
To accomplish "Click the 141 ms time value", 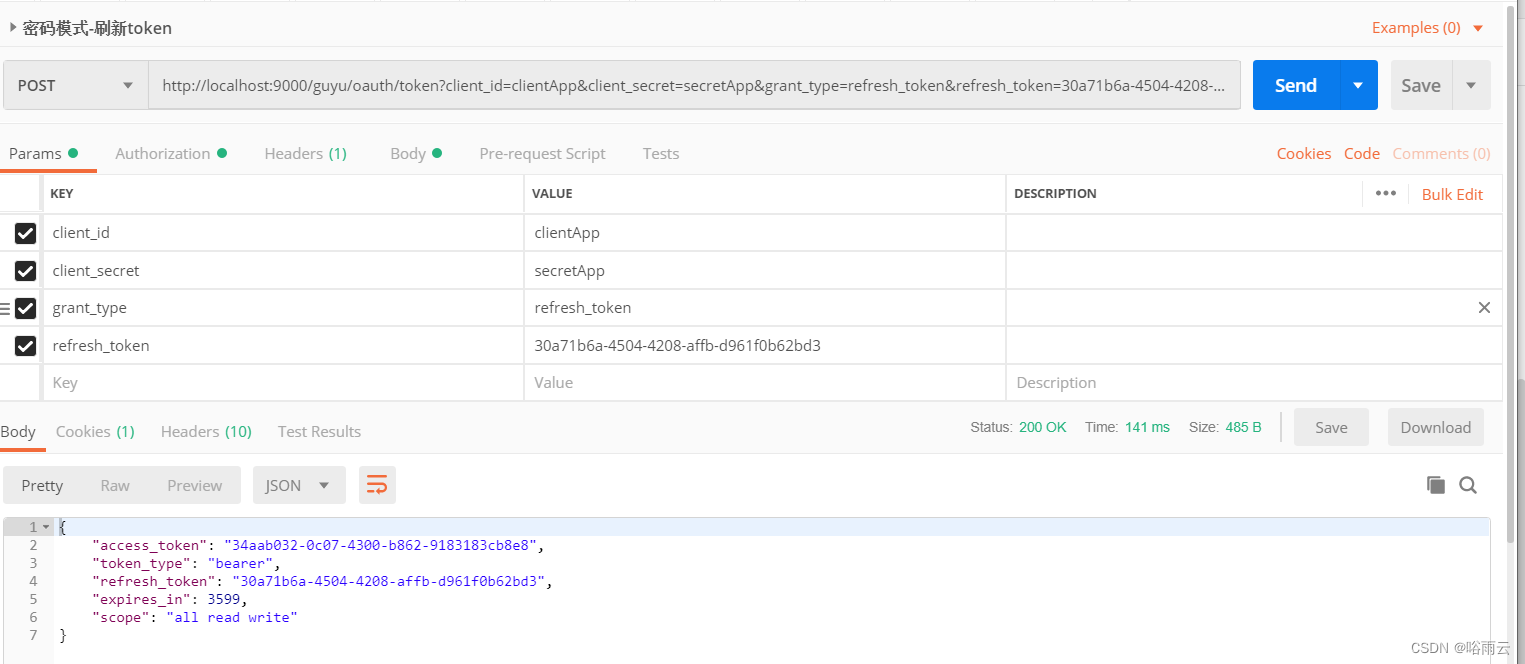I will pos(1147,427).
